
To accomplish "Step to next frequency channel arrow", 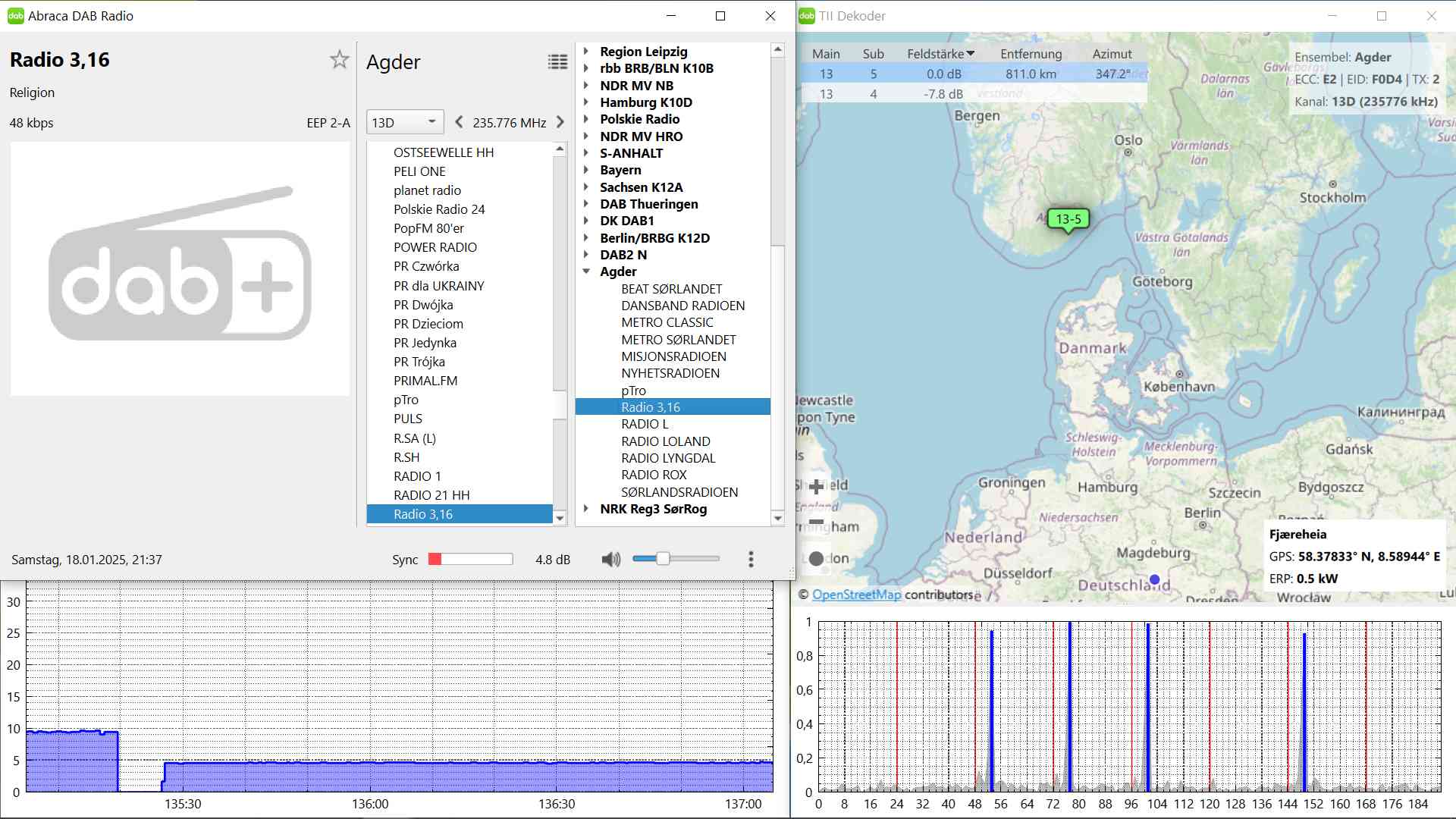I will [x=560, y=122].
